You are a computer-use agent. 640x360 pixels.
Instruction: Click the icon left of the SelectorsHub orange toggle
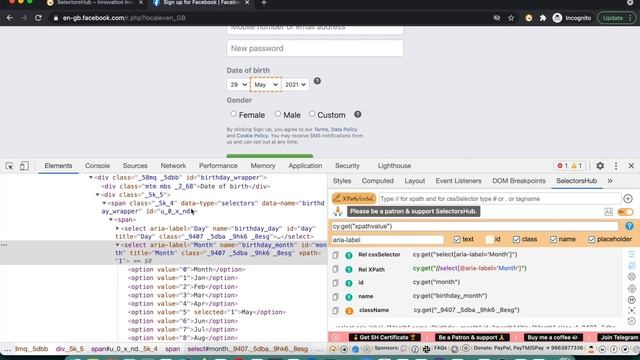pyautogui.click(x=608, y=212)
